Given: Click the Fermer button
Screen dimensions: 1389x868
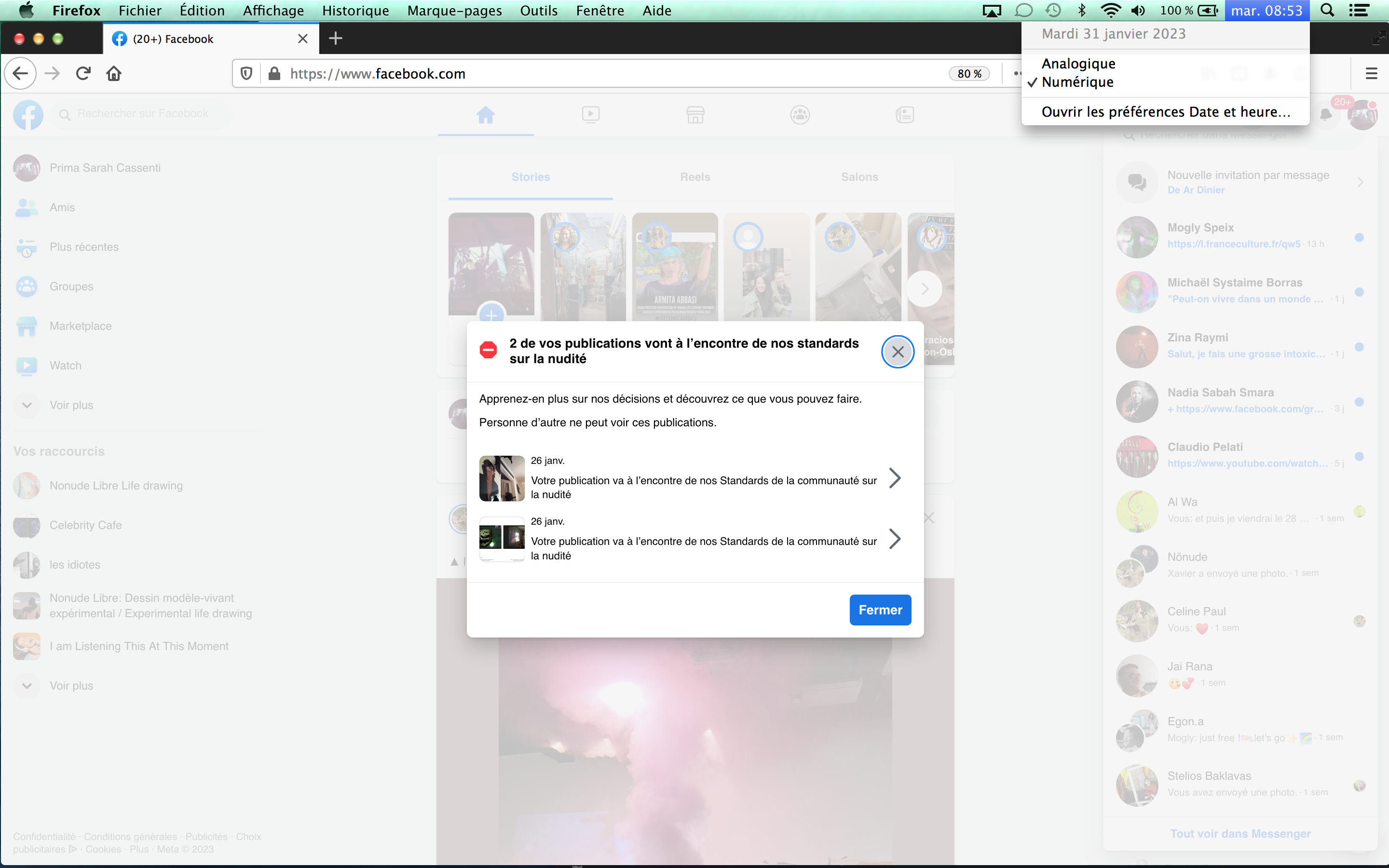Looking at the screenshot, I should pos(880,610).
